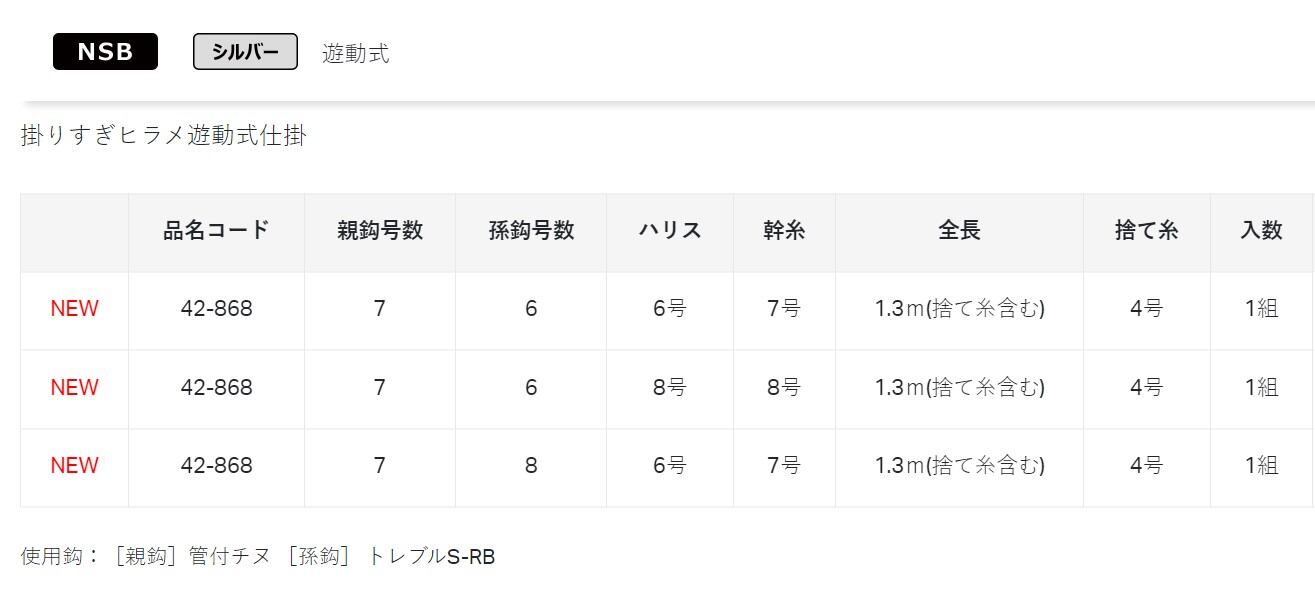Click the 遊動式 label
1315x592 pixels.
point(356,54)
